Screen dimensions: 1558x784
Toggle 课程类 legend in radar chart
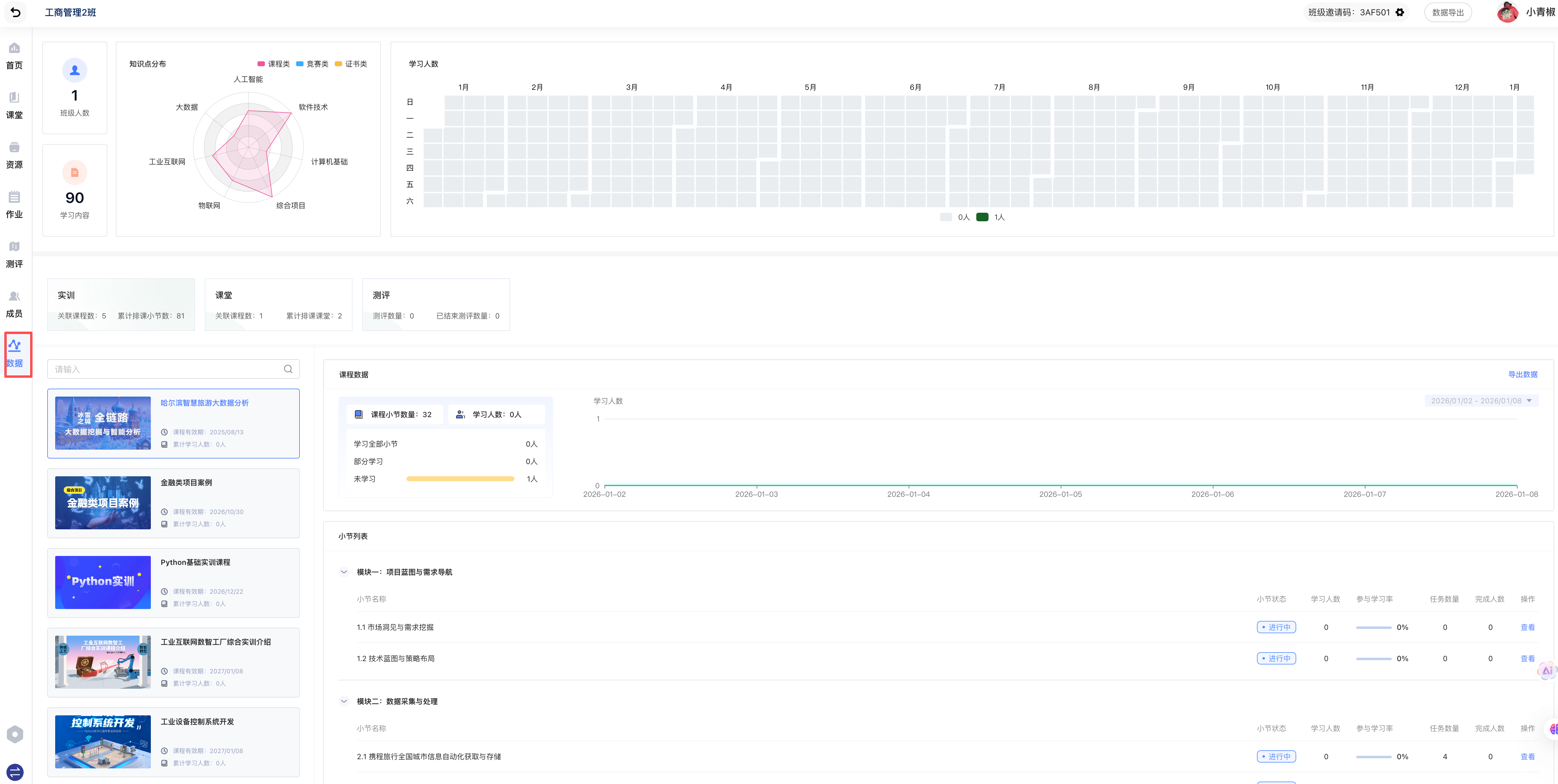pos(273,63)
